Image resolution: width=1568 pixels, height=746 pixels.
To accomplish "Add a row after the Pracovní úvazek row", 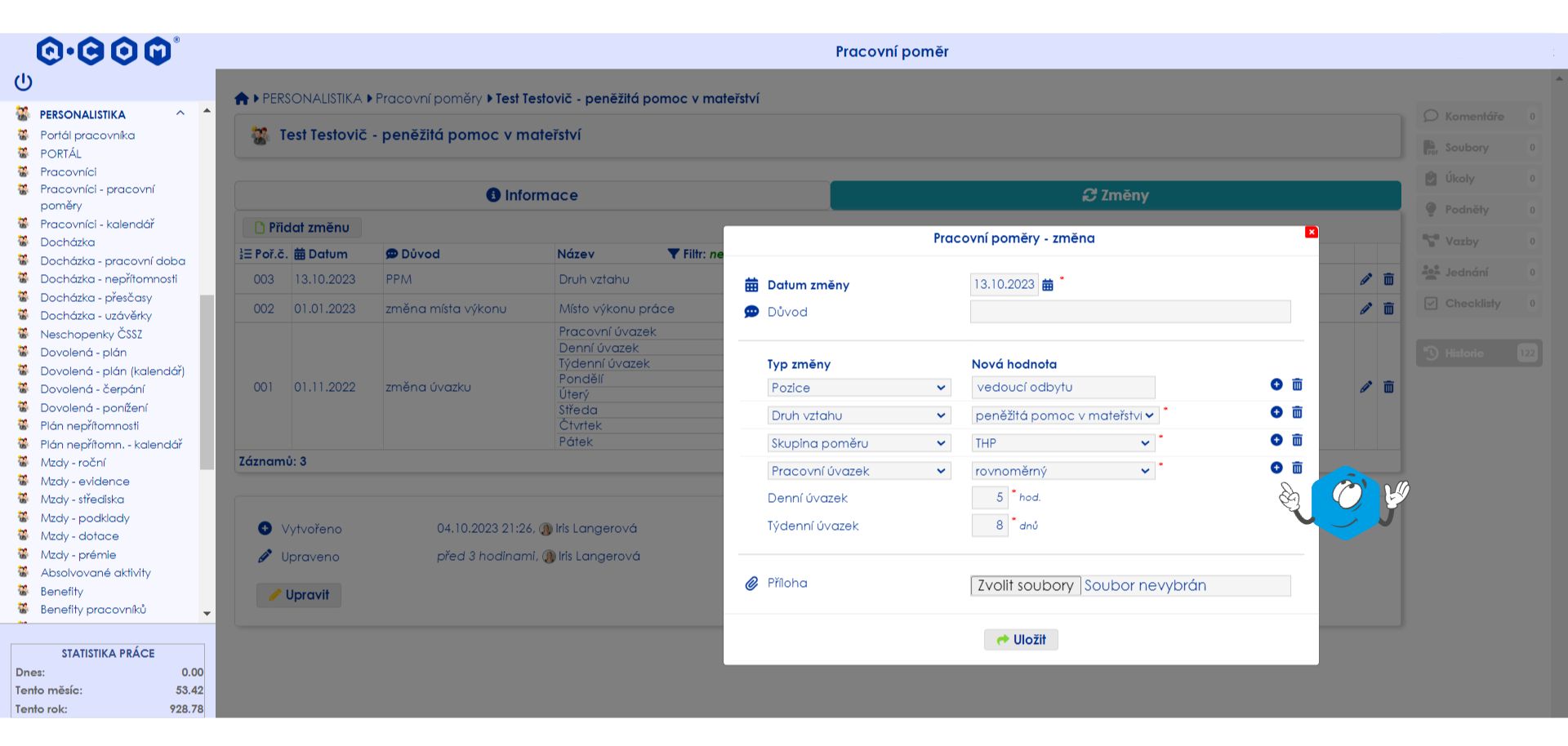I will pyautogui.click(x=1276, y=468).
